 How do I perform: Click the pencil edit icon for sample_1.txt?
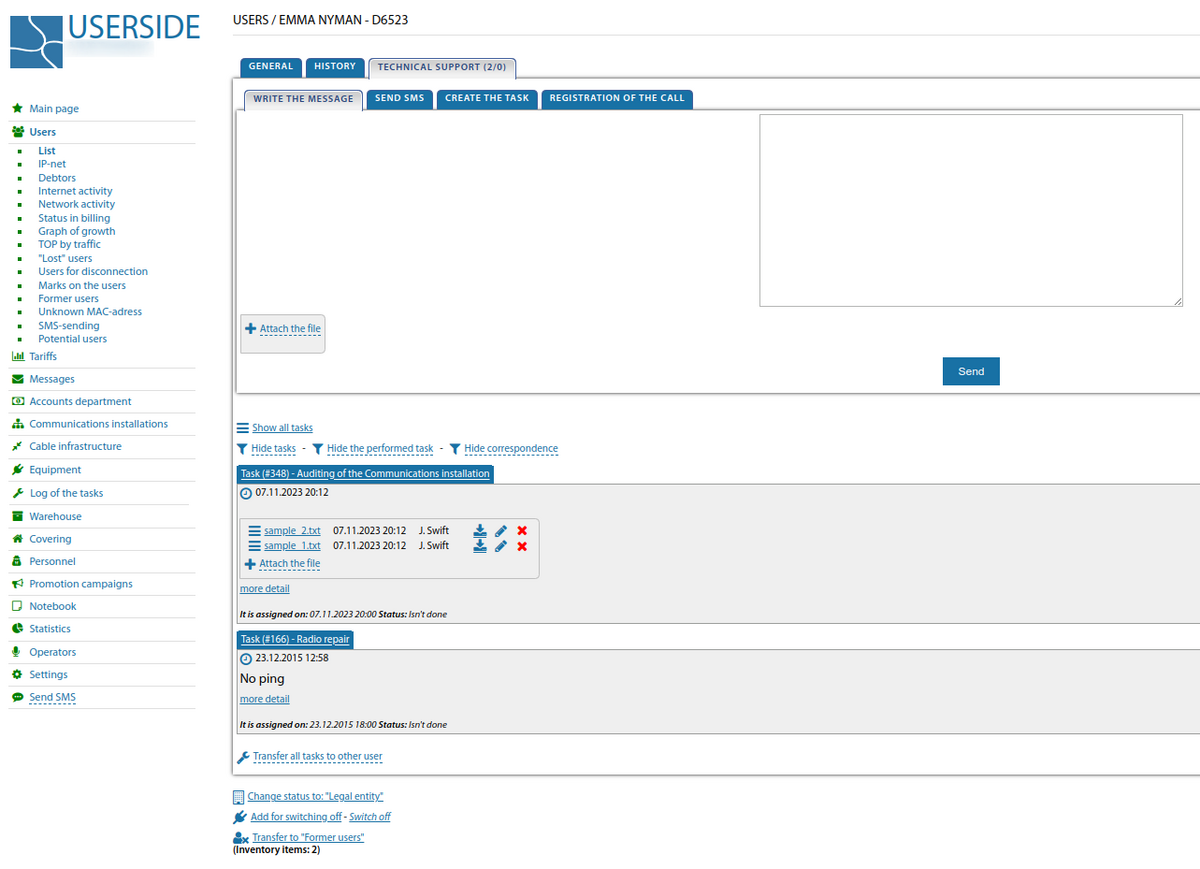click(x=501, y=546)
